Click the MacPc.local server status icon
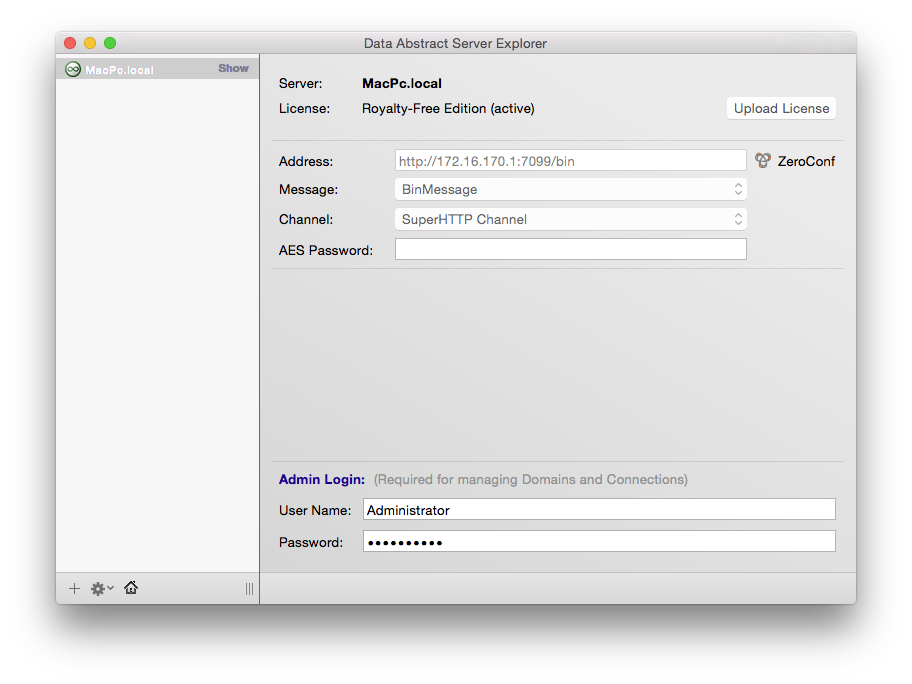Screen dimensions: 912x684 [73, 70]
